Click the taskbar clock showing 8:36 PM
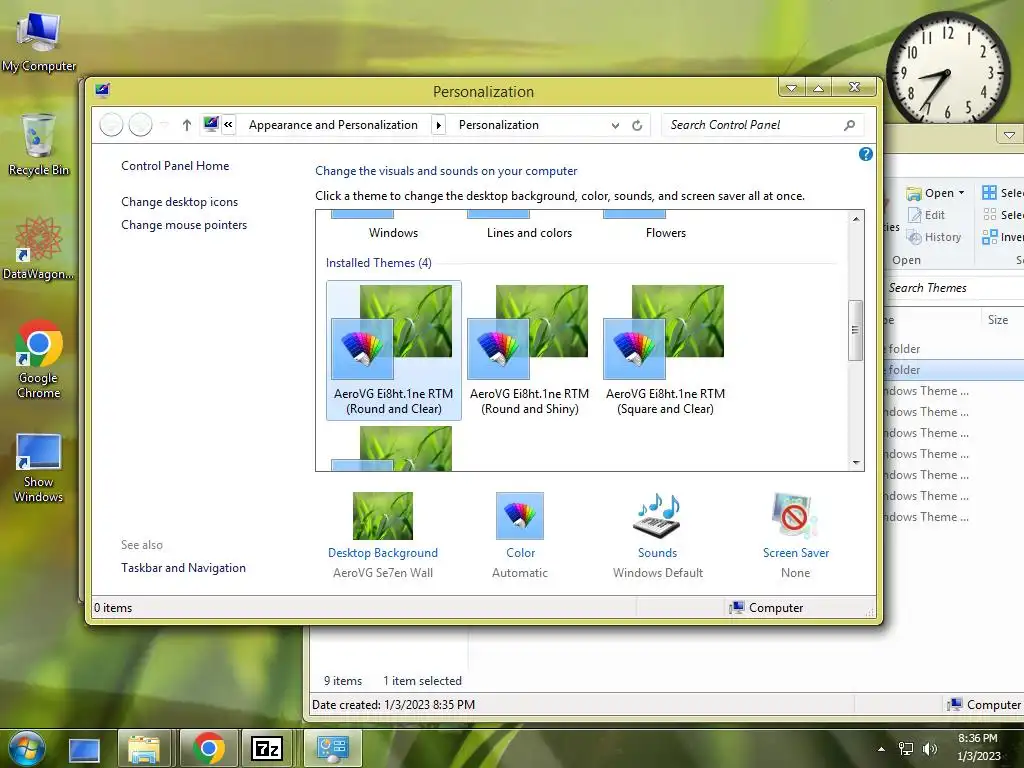 click(978, 747)
